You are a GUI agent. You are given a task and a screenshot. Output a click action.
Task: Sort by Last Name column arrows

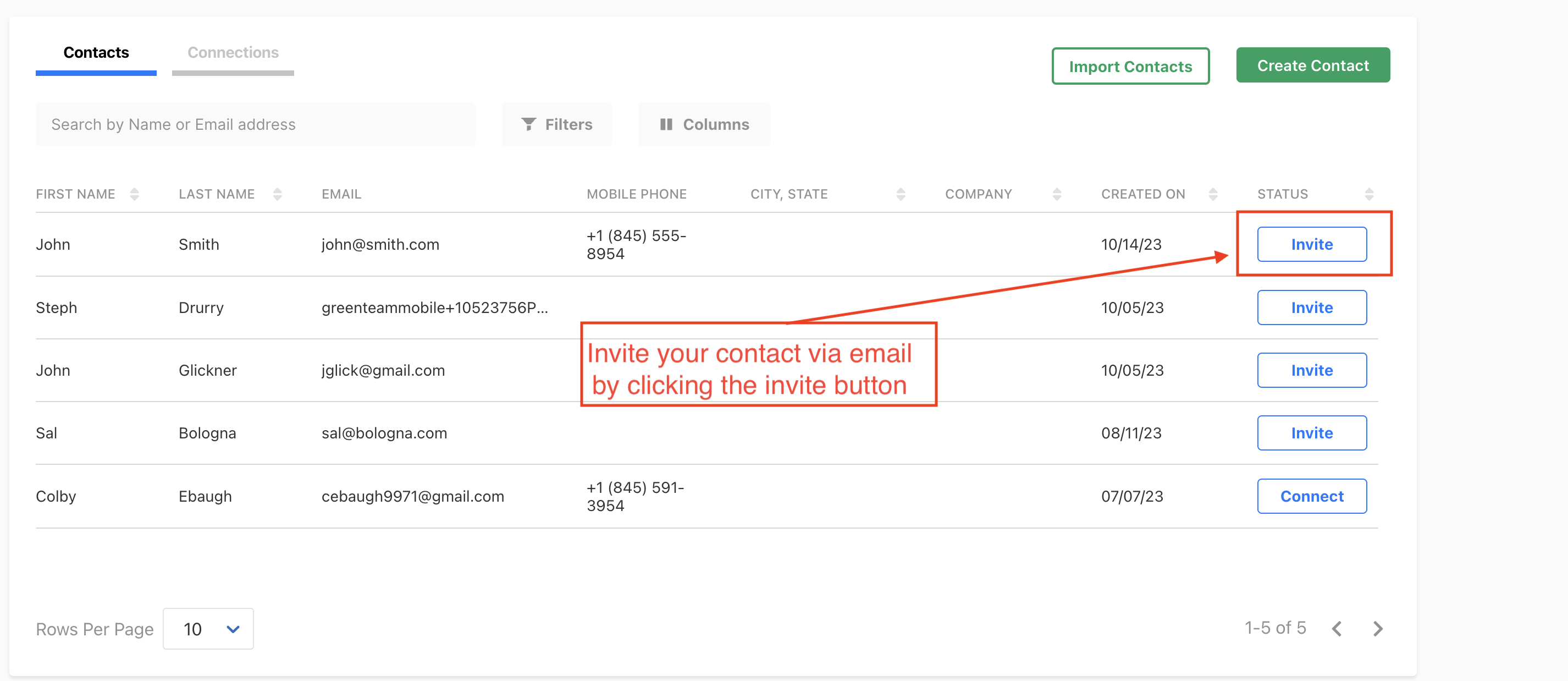point(278,194)
